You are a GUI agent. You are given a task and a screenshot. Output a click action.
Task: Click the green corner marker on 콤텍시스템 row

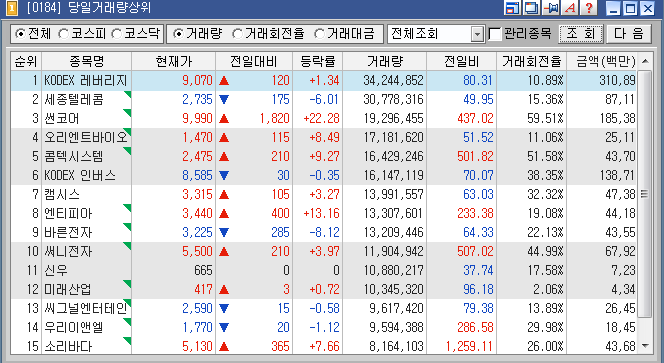click(127, 151)
